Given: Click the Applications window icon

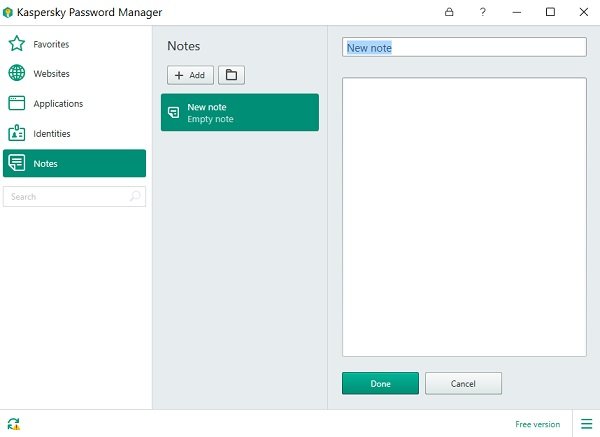Looking at the screenshot, I should 16,103.
